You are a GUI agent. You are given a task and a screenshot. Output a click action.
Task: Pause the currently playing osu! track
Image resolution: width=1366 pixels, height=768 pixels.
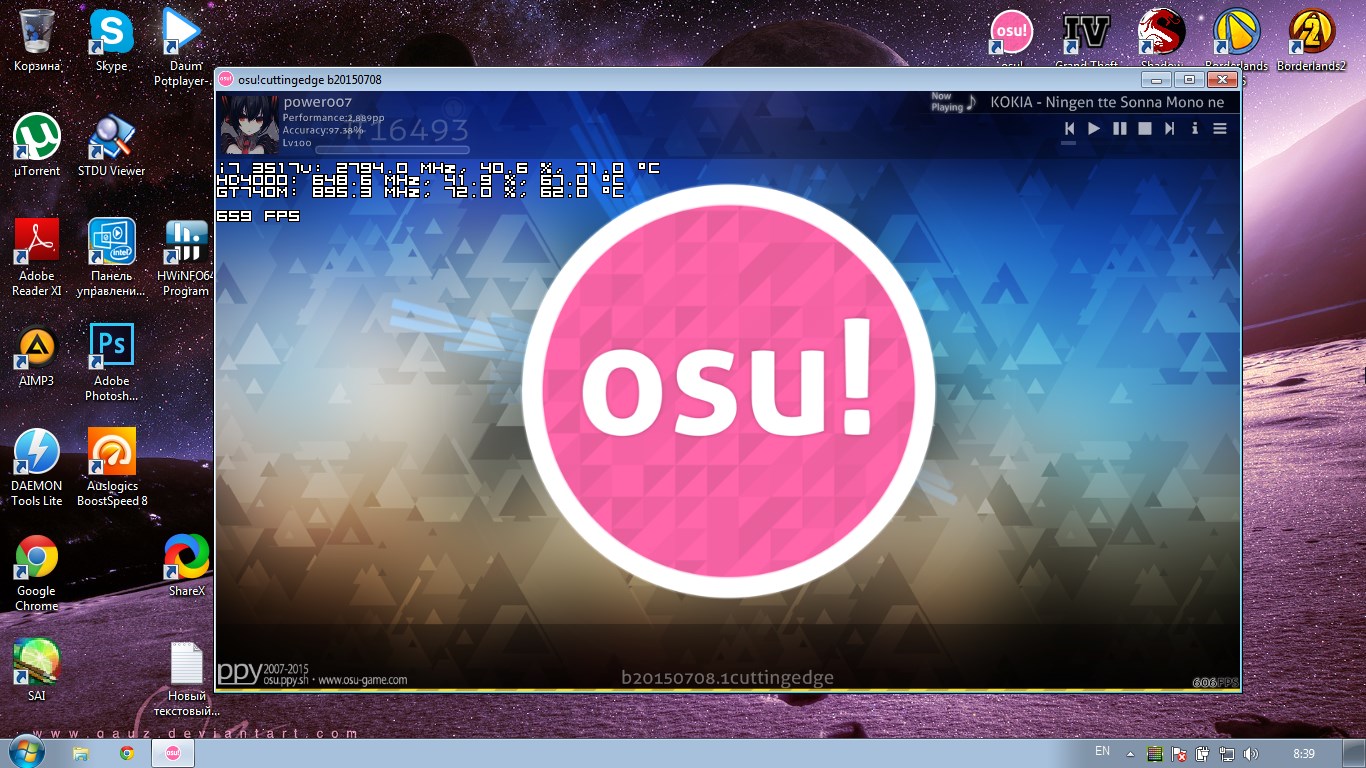(x=1120, y=129)
